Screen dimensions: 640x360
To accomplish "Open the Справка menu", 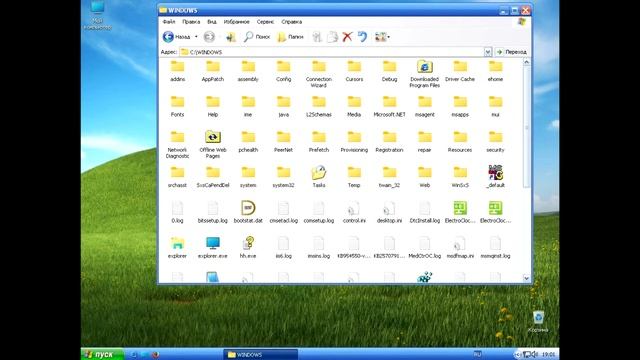I will (291, 22).
